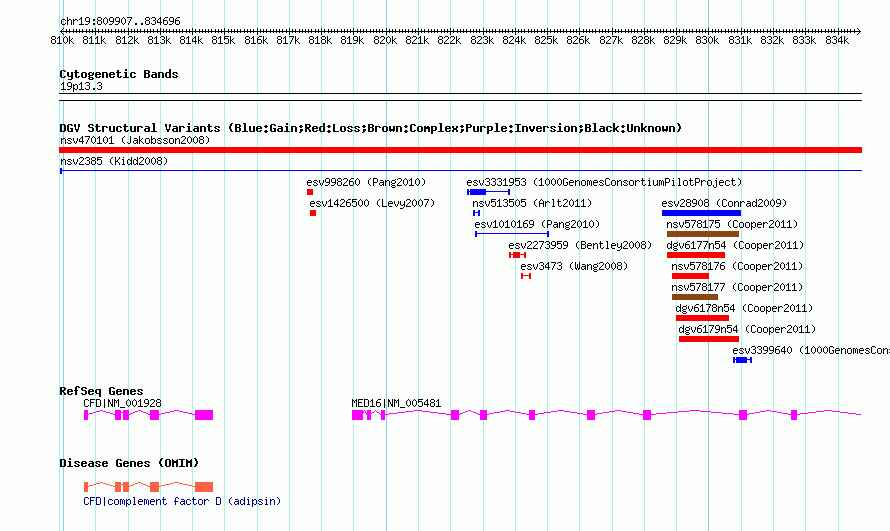Click the esv2273959 (Bentley2008) label
The width and height of the screenshot is (890, 531).
pos(580,245)
